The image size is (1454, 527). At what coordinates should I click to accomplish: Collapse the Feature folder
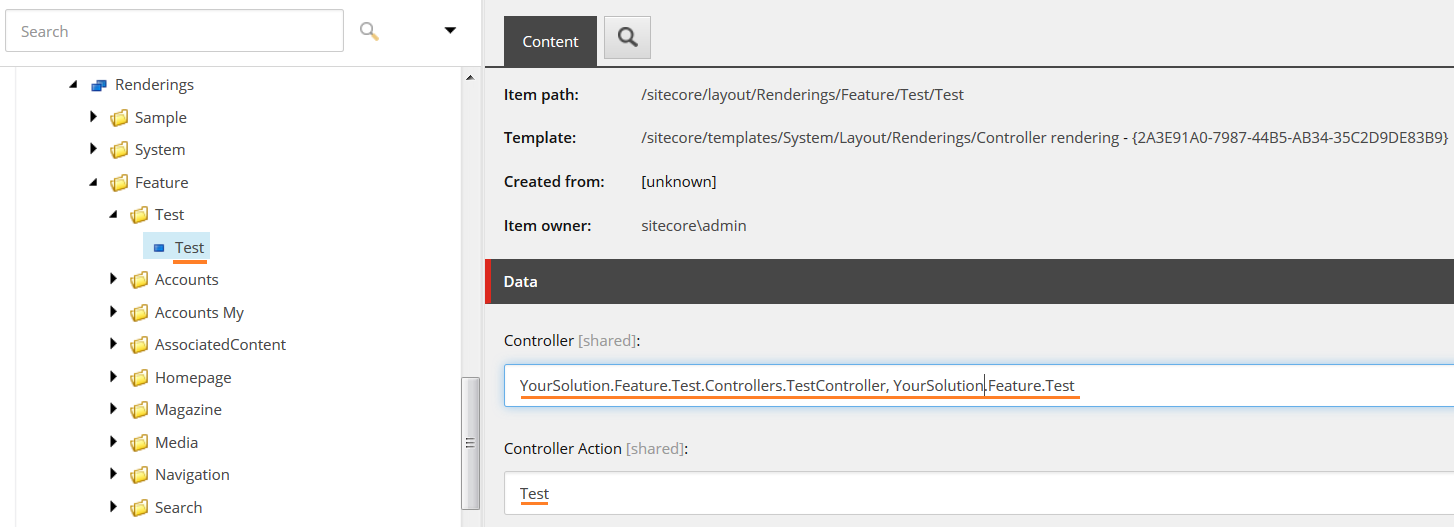(93, 183)
